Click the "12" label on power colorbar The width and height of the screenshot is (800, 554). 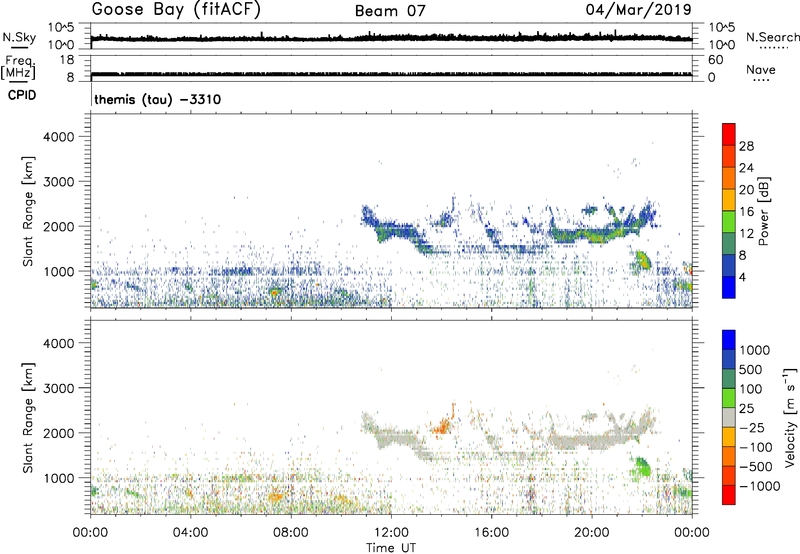click(746, 234)
